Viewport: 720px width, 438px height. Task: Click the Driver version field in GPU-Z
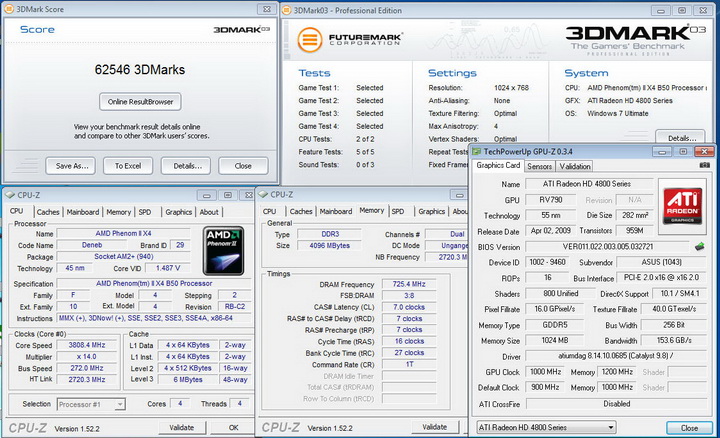pyautogui.click(x=616, y=356)
